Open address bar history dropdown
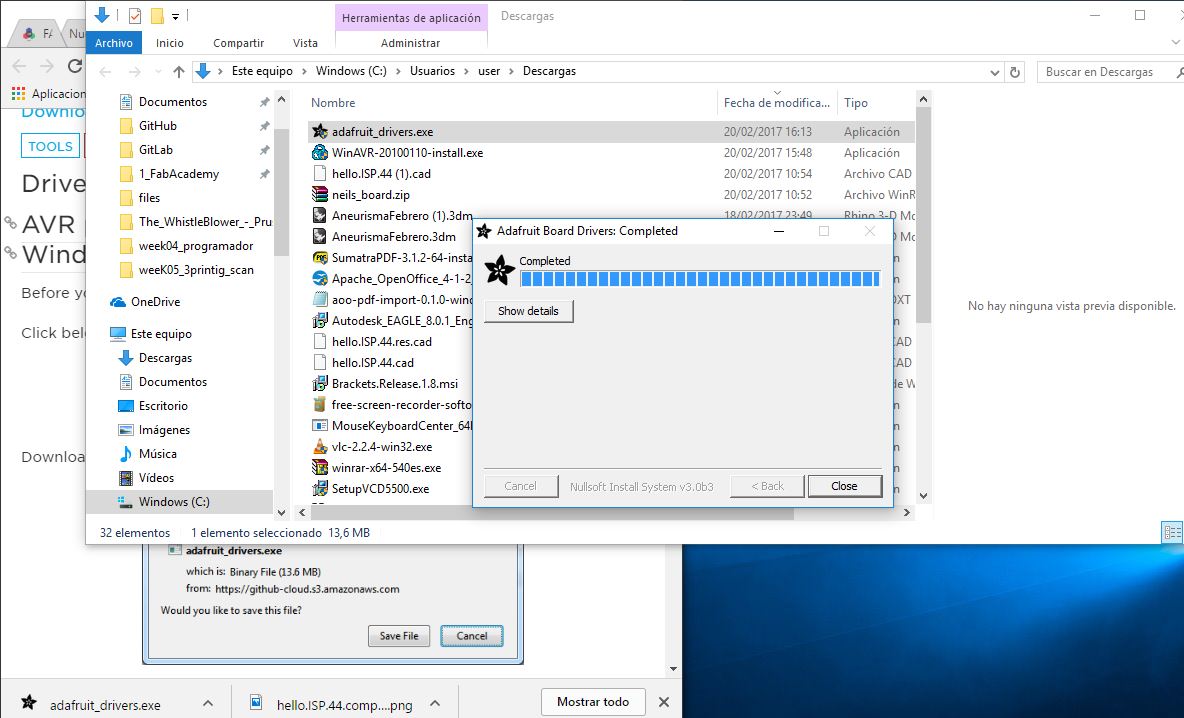 (994, 72)
